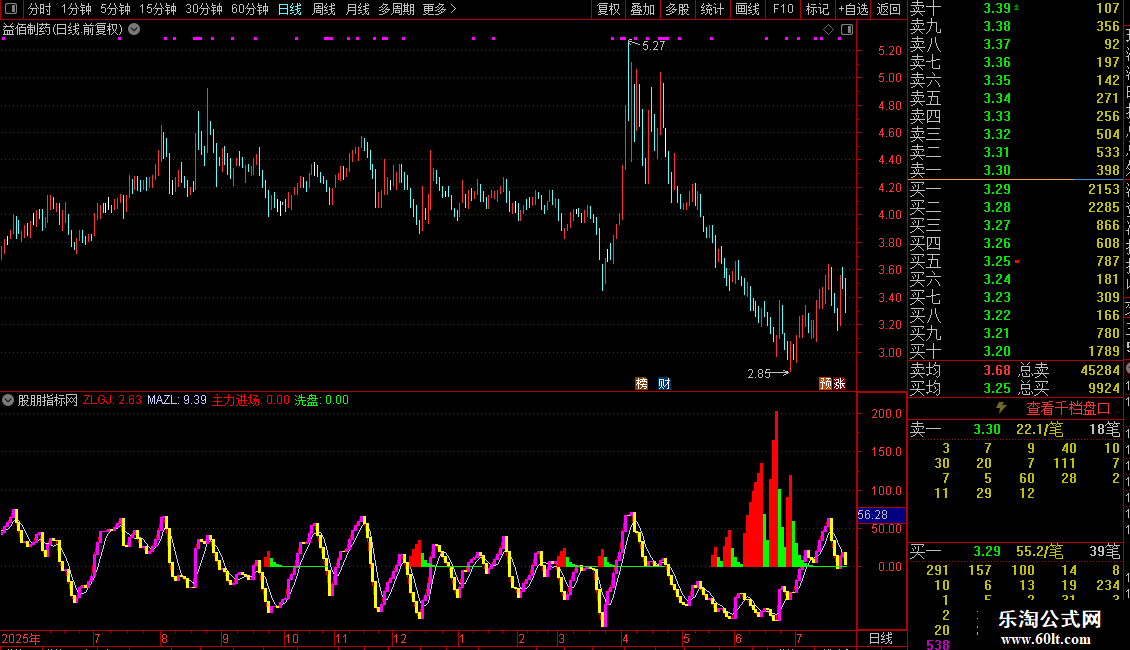
Task: Click the 总买 9924 total buy value
Action: point(1069,388)
